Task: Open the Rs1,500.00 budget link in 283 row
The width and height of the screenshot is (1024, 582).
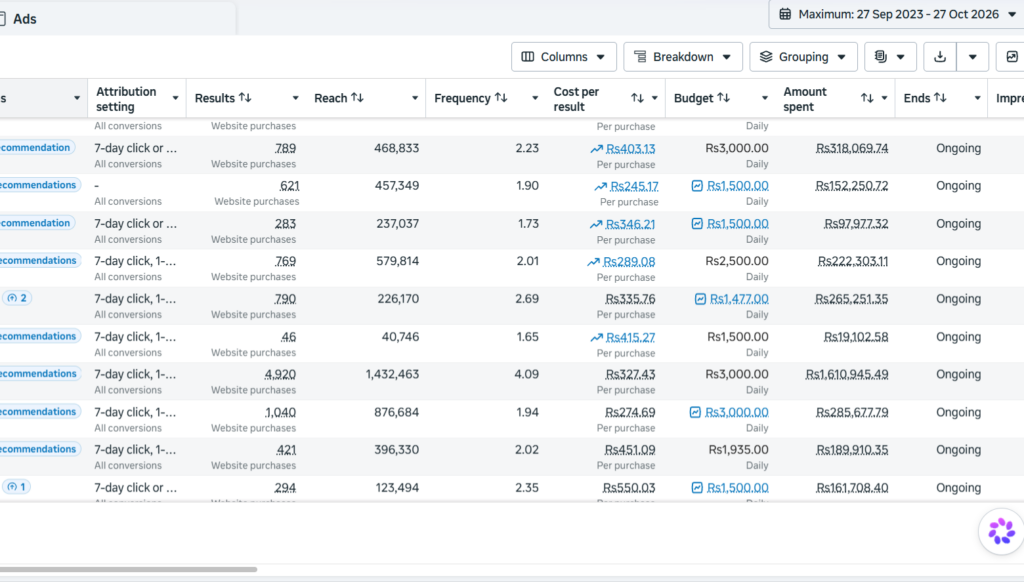Action: [x=738, y=223]
